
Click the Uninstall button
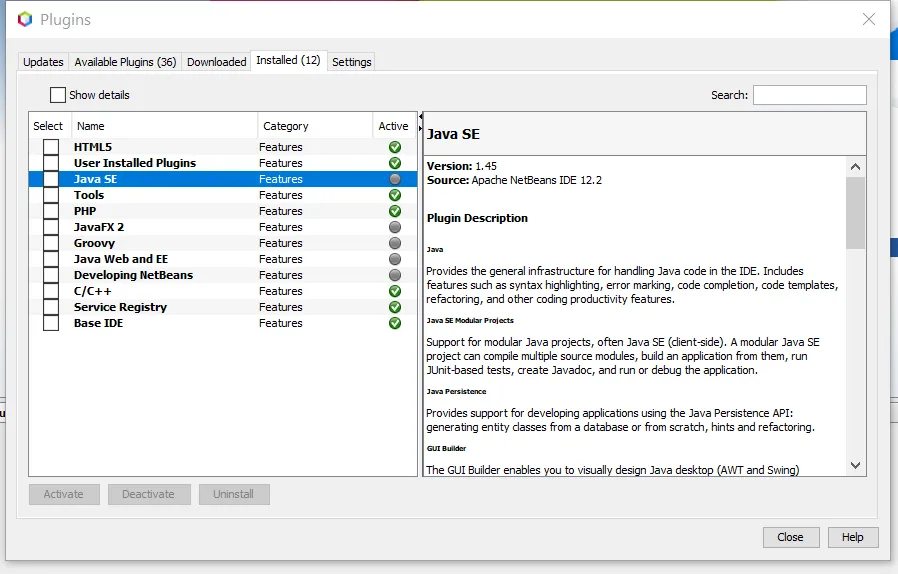tap(234, 494)
